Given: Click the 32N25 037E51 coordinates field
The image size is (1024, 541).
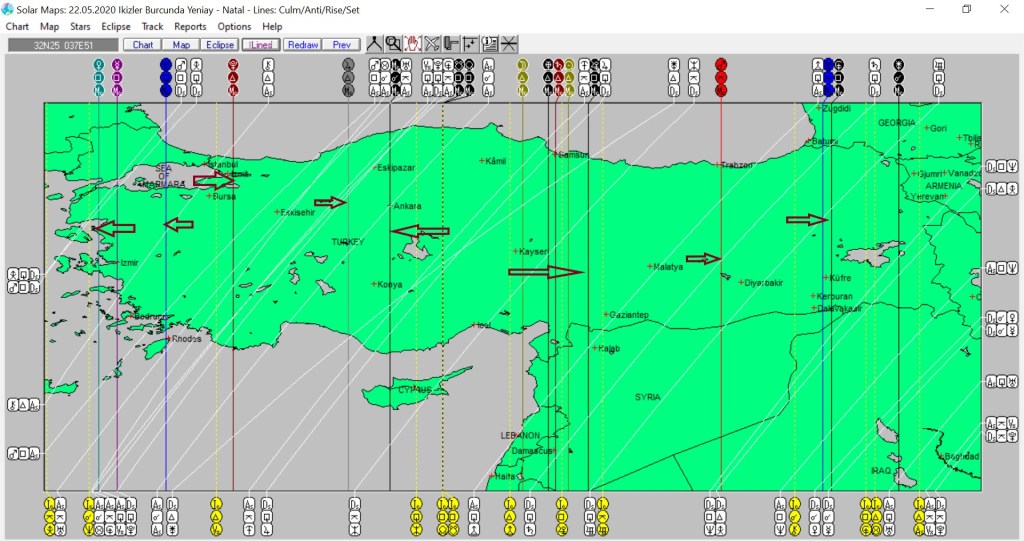Looking at the screenshot, I should tap(62, 45).
